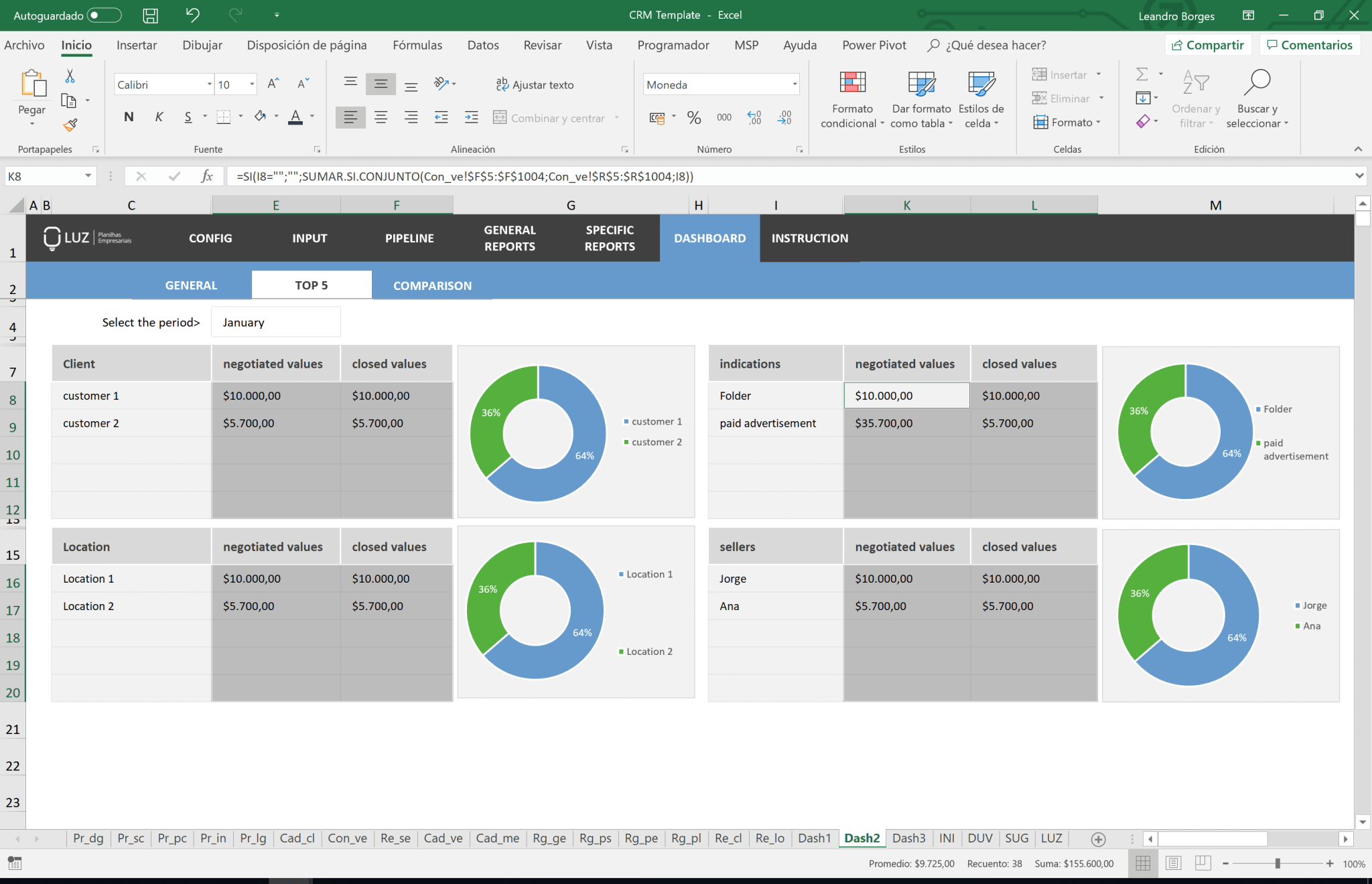Open the Calibri font dropdown
The image size is (1372, 884).
pos(208,84)
